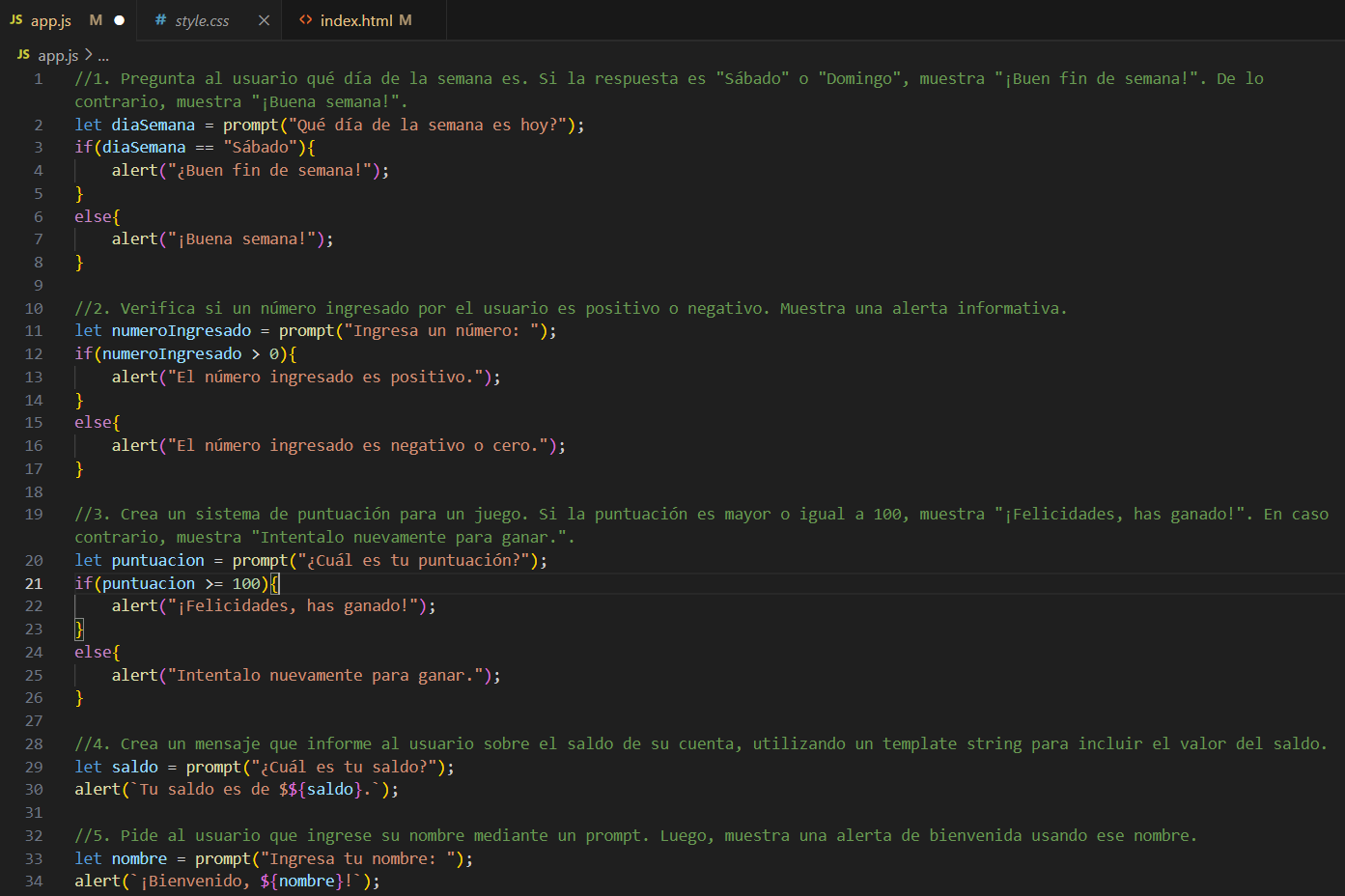Click the else keyword on line 15
Image resolution: width=1345 pixels, height=896 pixels.
(94, 423)
